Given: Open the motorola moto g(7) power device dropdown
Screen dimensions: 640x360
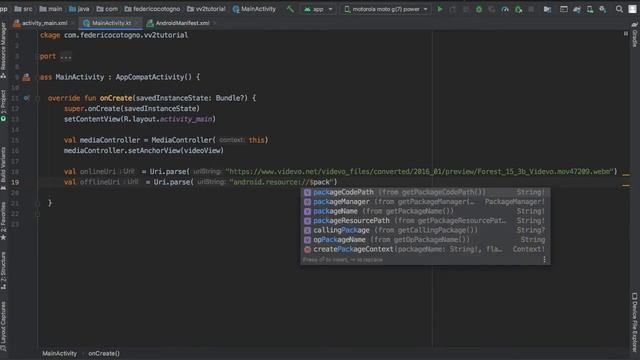Looking at the screenshot, I should tap(386, 9).
